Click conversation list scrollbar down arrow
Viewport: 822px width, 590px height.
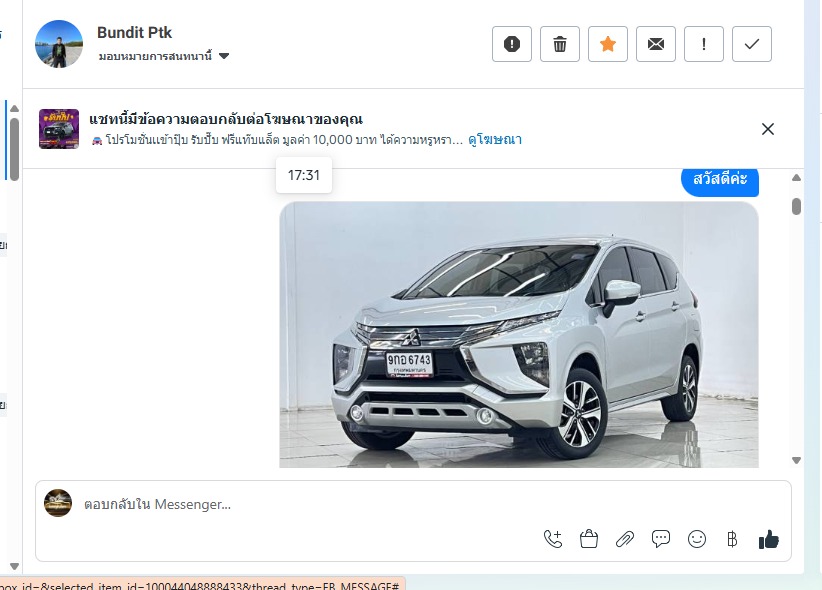pyautogui.click(x=15, y=566)
